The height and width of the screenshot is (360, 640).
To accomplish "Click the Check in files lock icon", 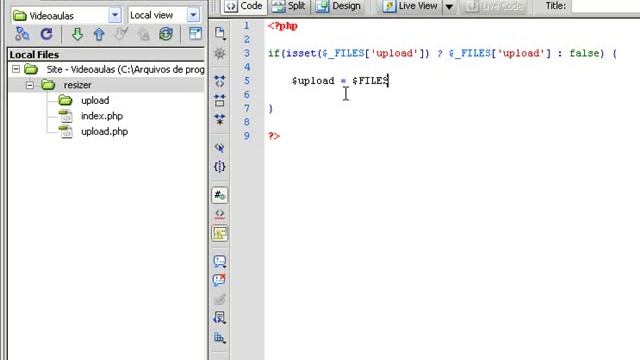I will [x=144, y=34].
